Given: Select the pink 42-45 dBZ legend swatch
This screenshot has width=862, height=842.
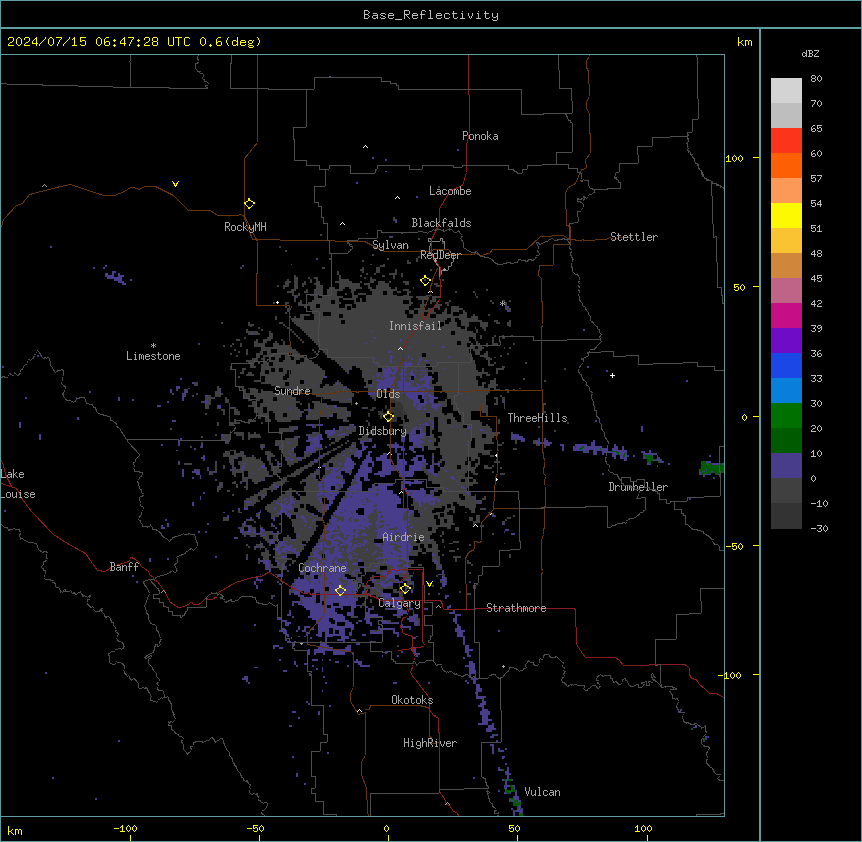Looking at the screenshot, I should tap(786, 291).
